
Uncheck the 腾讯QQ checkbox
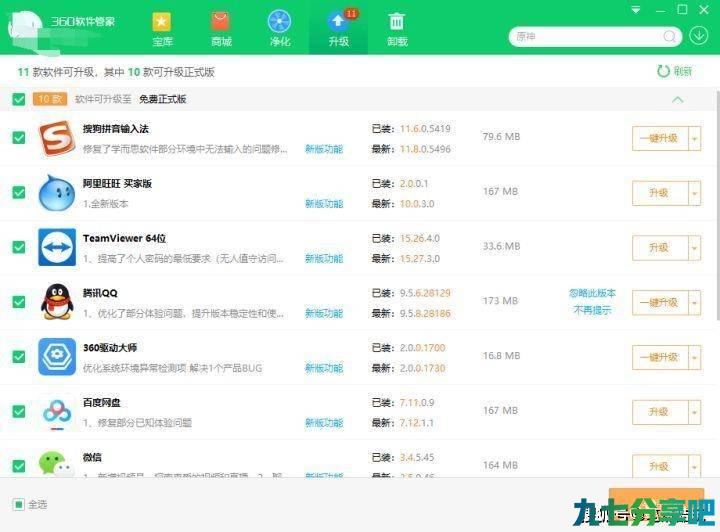pos(19,302)
